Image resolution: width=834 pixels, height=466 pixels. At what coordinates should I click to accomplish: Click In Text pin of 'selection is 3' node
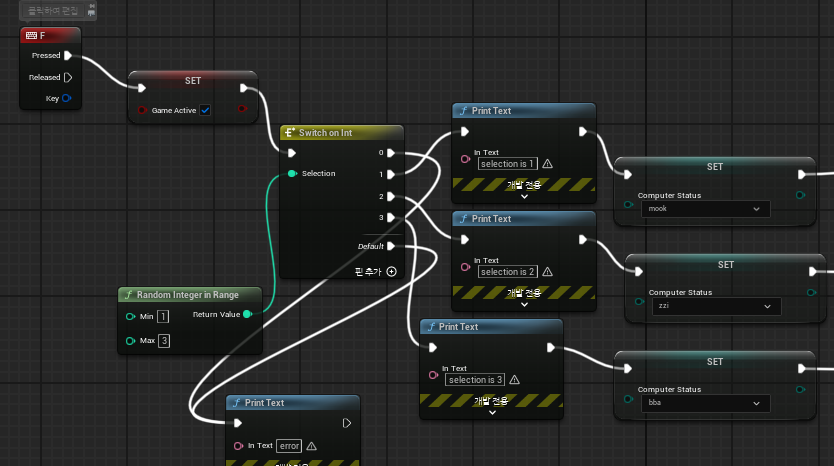click(433, 375)
